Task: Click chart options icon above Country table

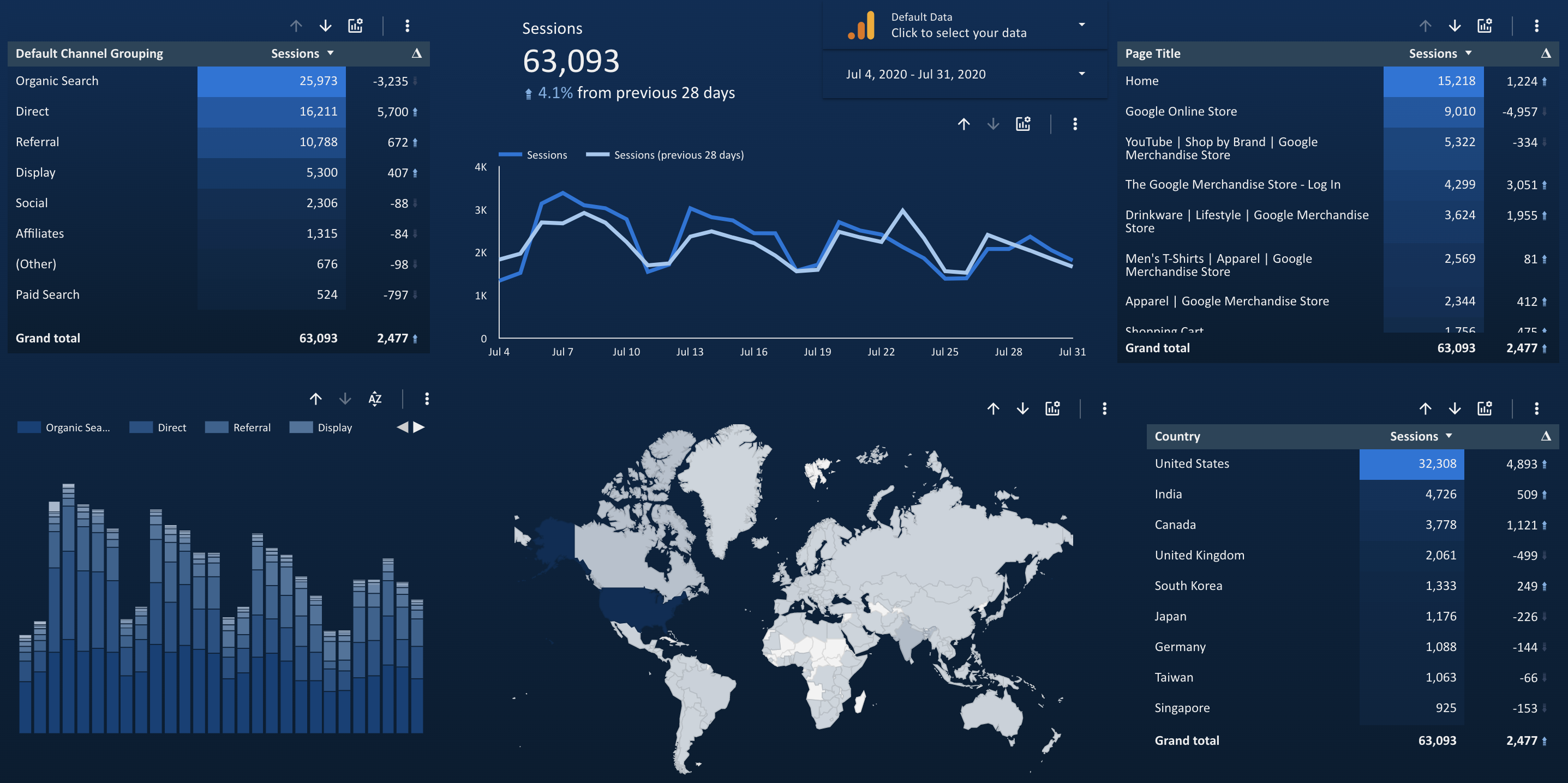Action: [x=1485, y=408]
